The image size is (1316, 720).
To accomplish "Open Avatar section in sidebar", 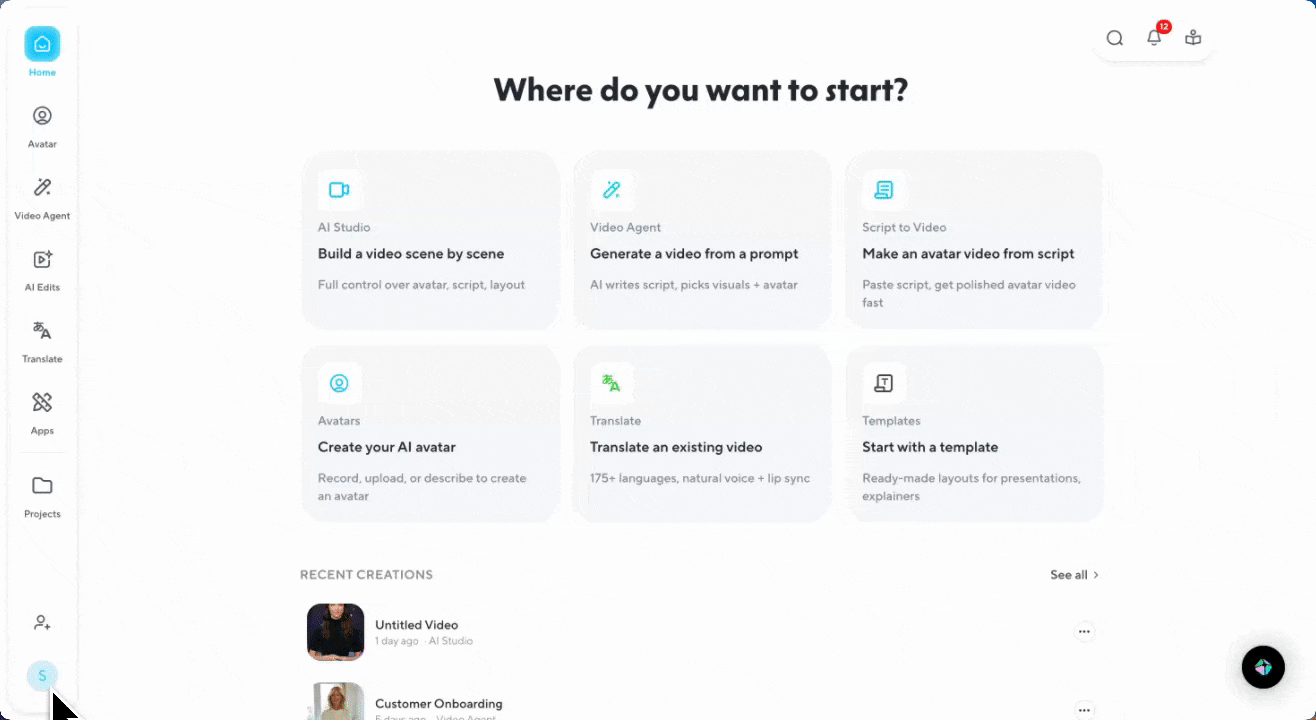I will coord(42,125).
